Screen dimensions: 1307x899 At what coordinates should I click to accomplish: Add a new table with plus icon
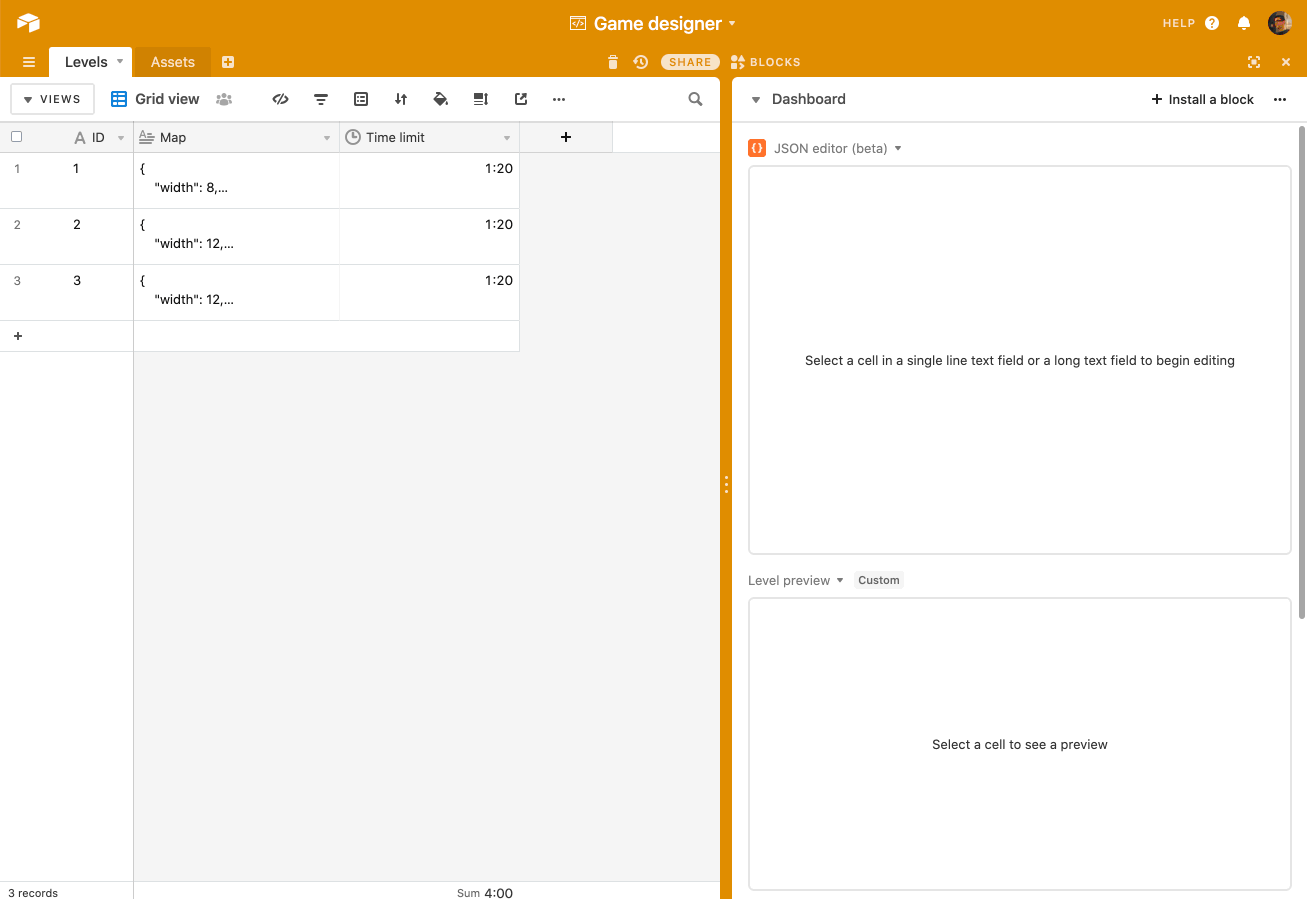[228, 62]
